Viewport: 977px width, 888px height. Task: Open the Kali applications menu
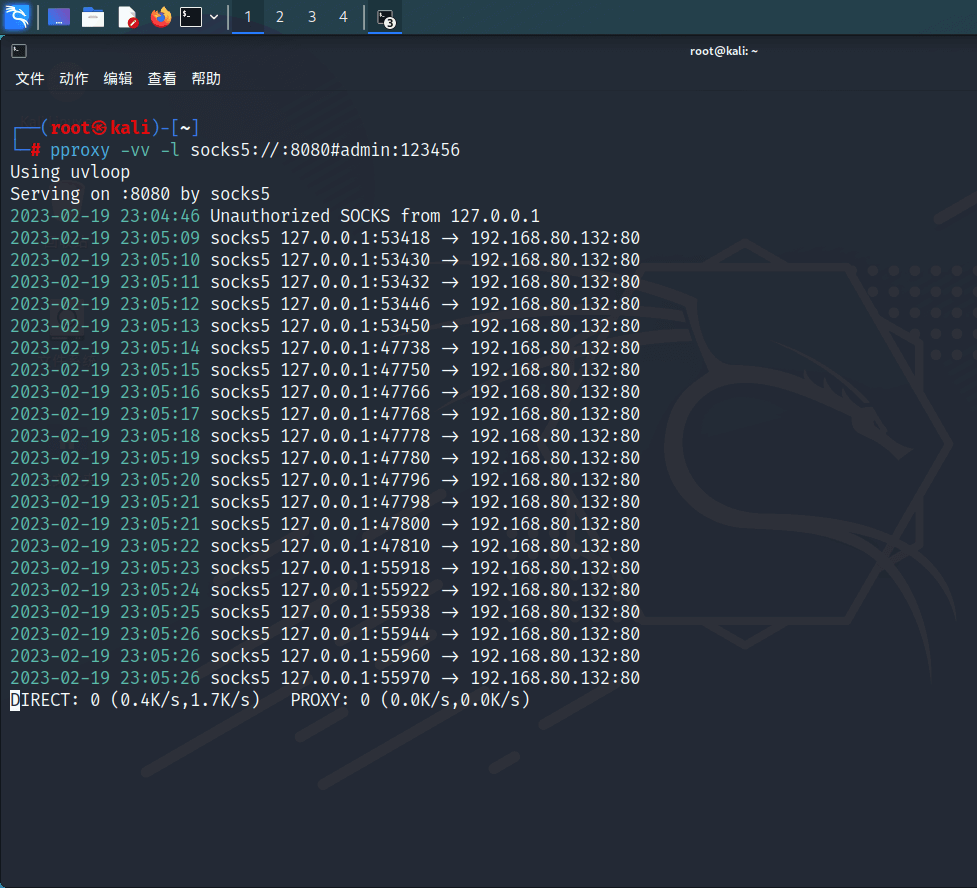click(x=17, y=17)
